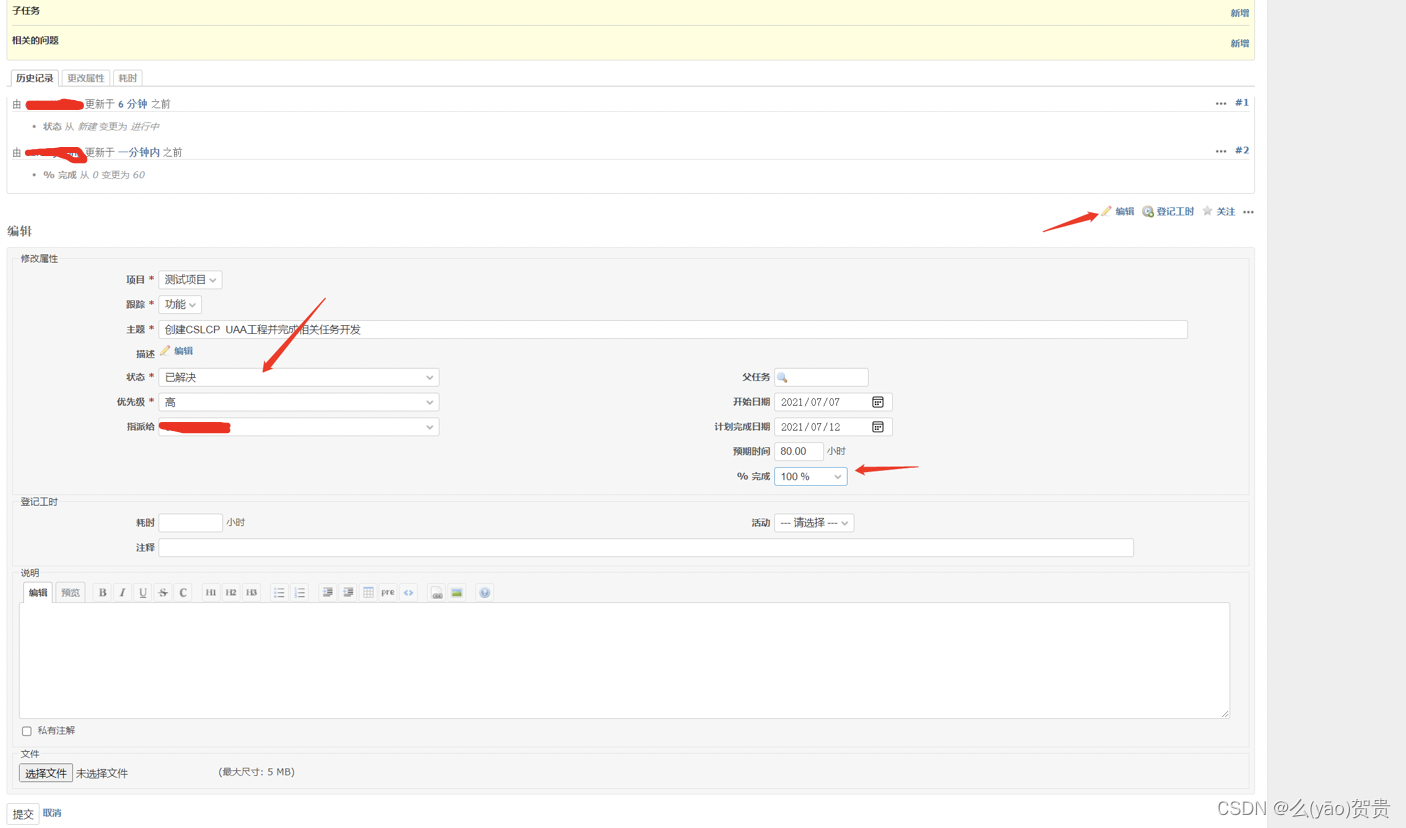Insert image from editor toolbar

tap(457, 593)
